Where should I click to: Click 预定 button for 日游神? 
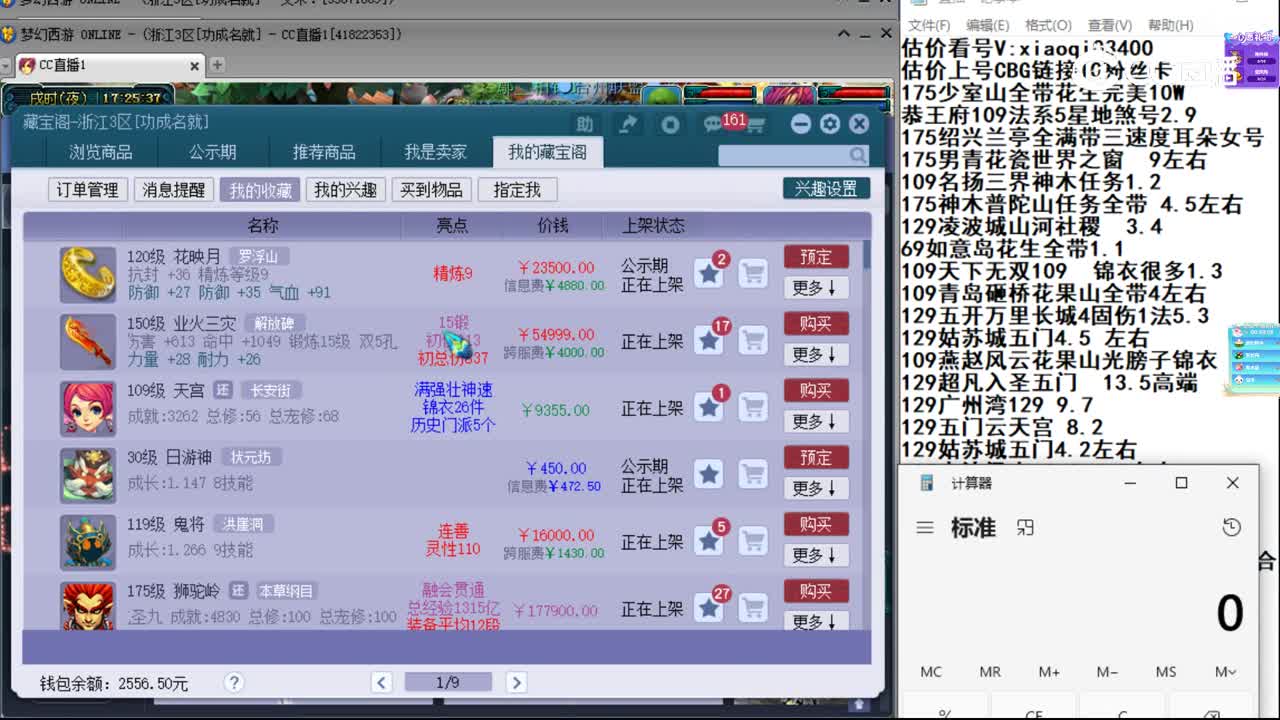click(816, 458)
